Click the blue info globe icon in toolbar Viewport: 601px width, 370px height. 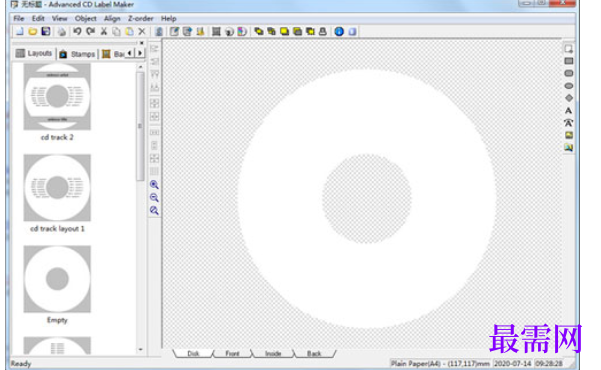pos(339,31)
